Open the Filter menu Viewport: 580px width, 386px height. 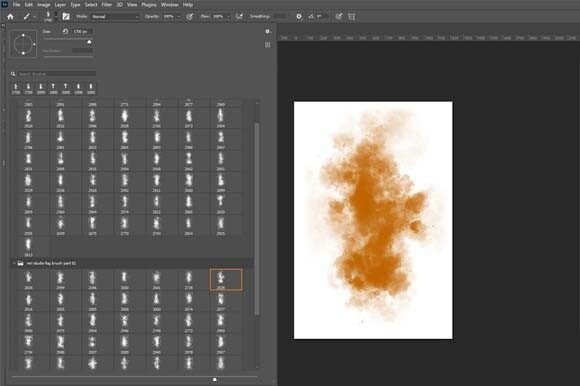tap(107, 5)
